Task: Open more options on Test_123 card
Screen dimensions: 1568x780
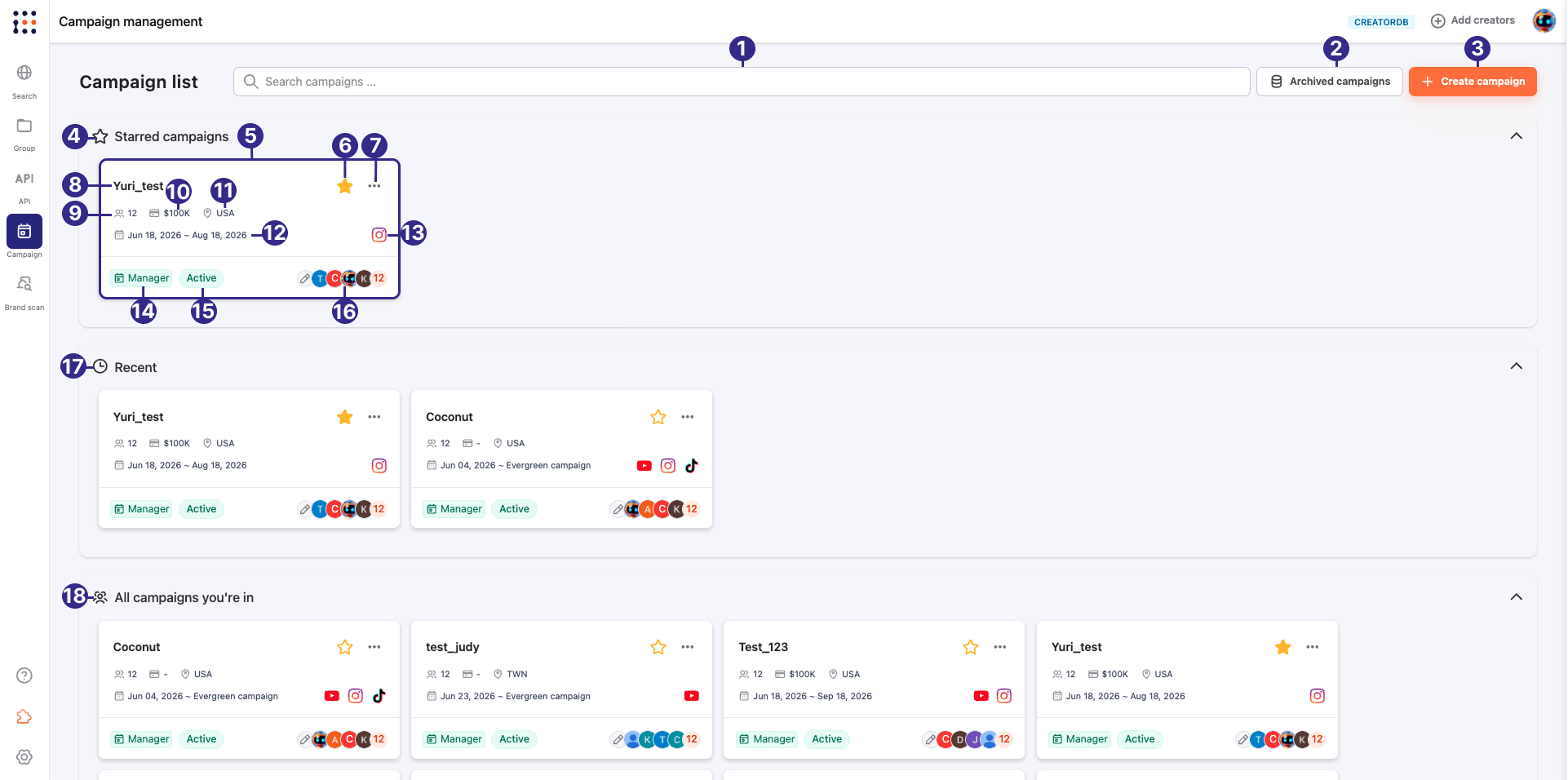Action: (x=1000, y=647)
